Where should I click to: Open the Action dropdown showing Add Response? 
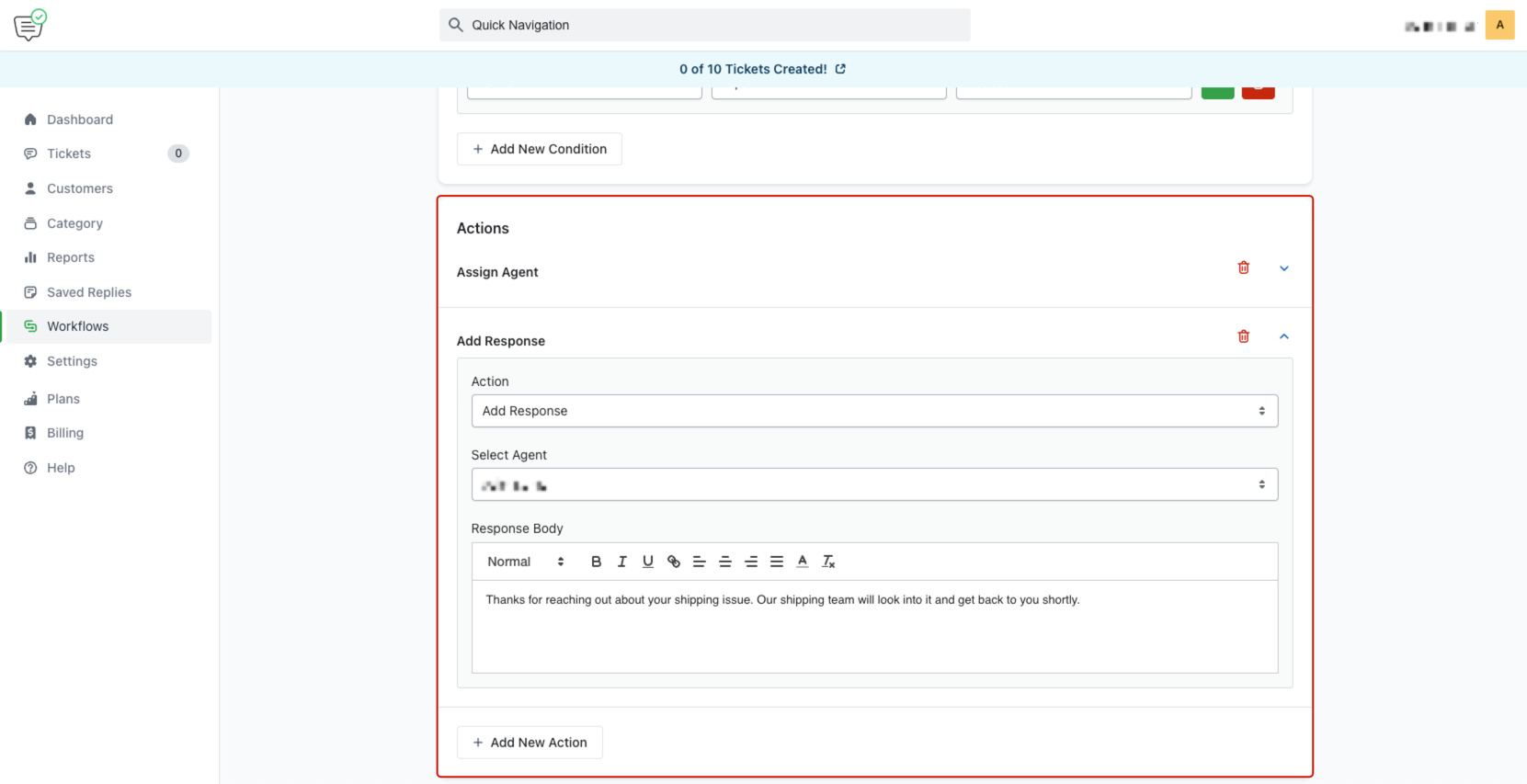click(x=873, y=411)
